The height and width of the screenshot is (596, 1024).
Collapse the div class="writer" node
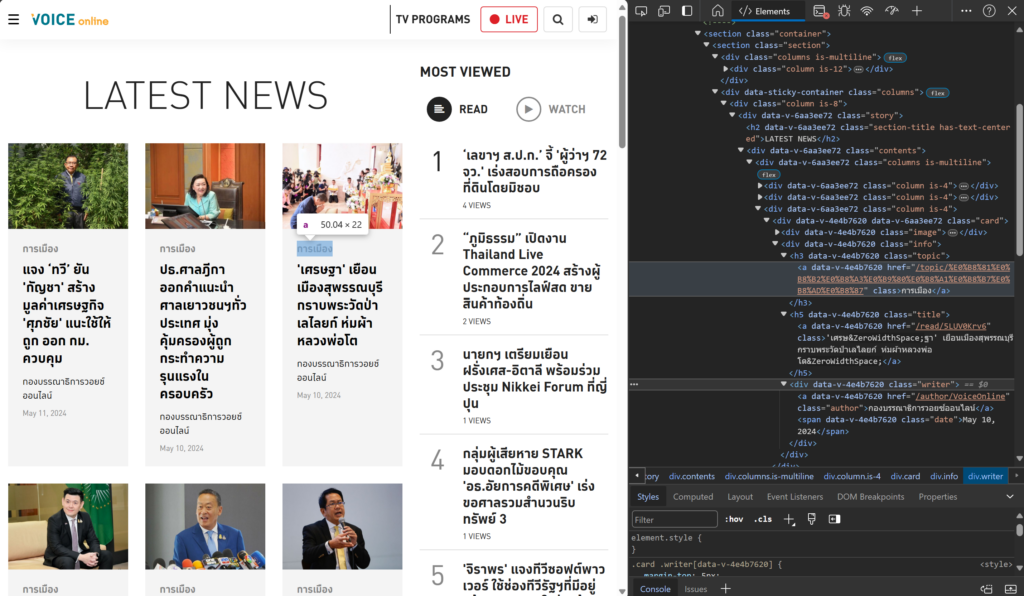(x=785, y=384)
